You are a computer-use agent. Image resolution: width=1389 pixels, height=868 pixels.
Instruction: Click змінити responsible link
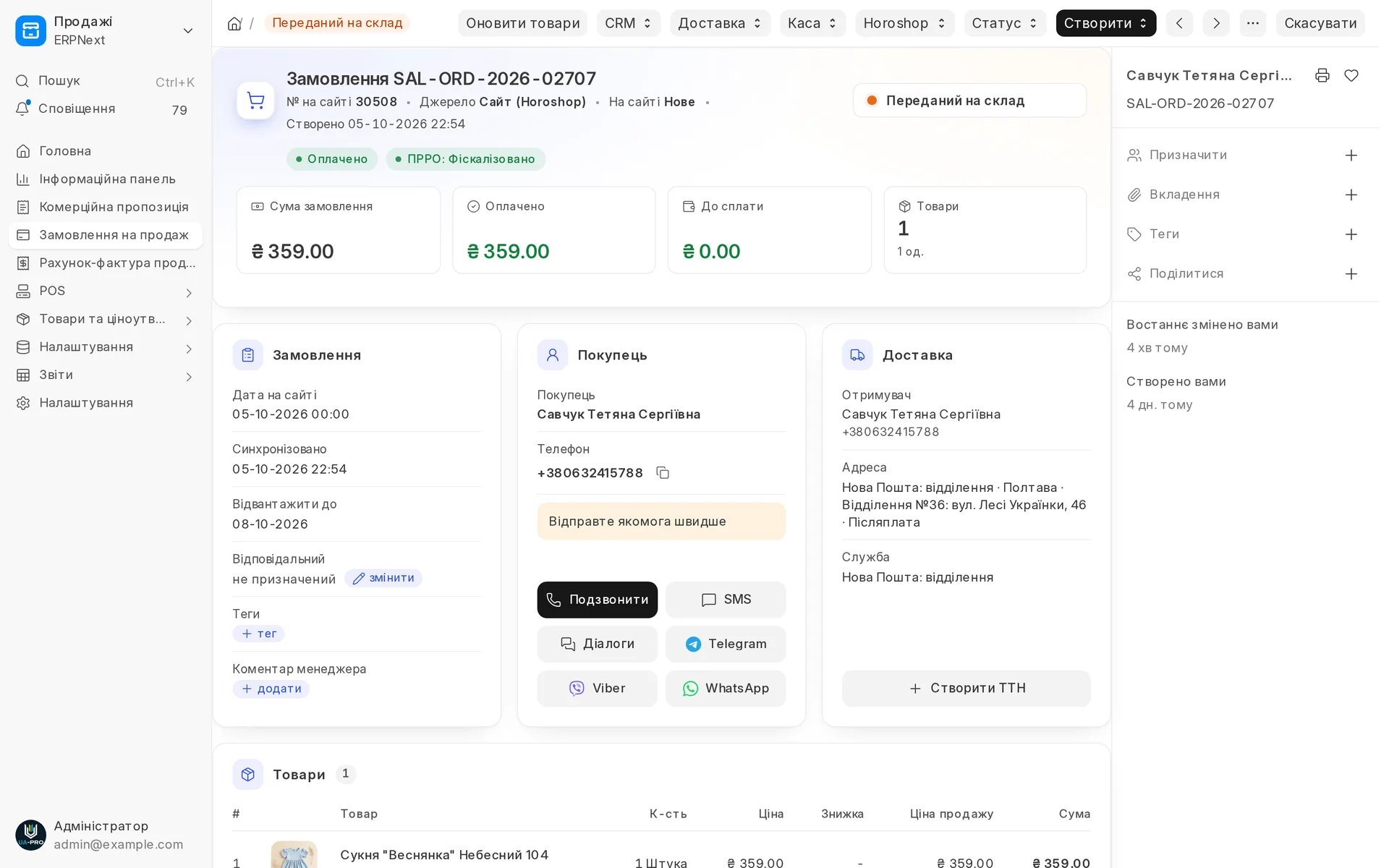tap(383, 578)
